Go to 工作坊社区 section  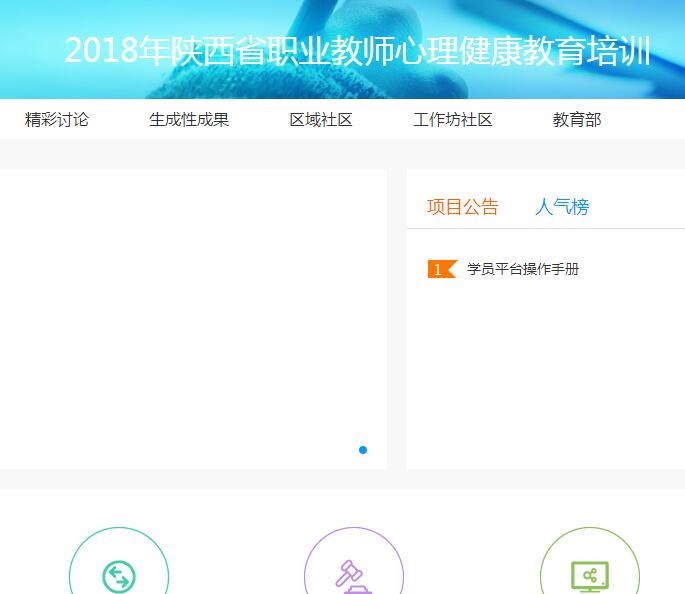point(453,120)
